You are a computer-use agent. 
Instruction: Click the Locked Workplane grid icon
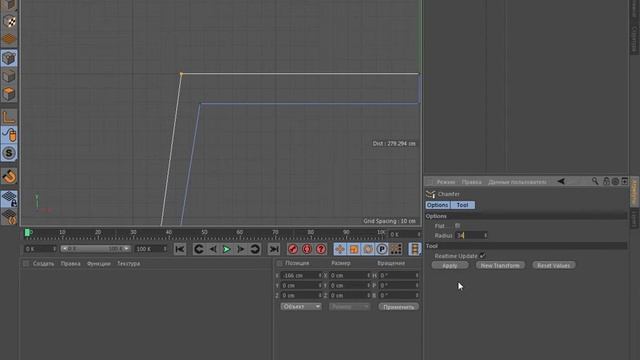[9, 199]
